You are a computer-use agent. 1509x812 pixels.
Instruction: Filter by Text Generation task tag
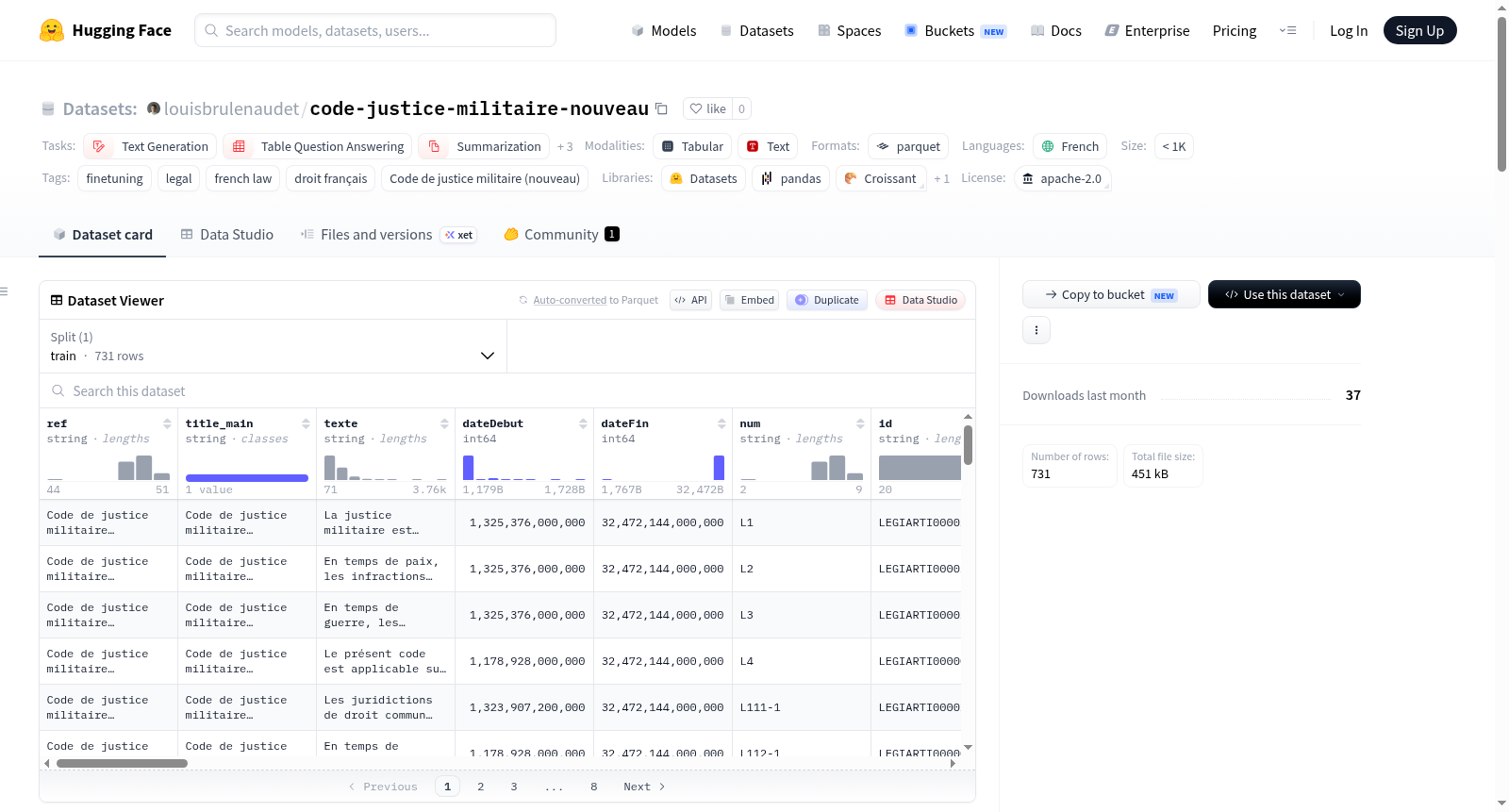pos(150,146)
